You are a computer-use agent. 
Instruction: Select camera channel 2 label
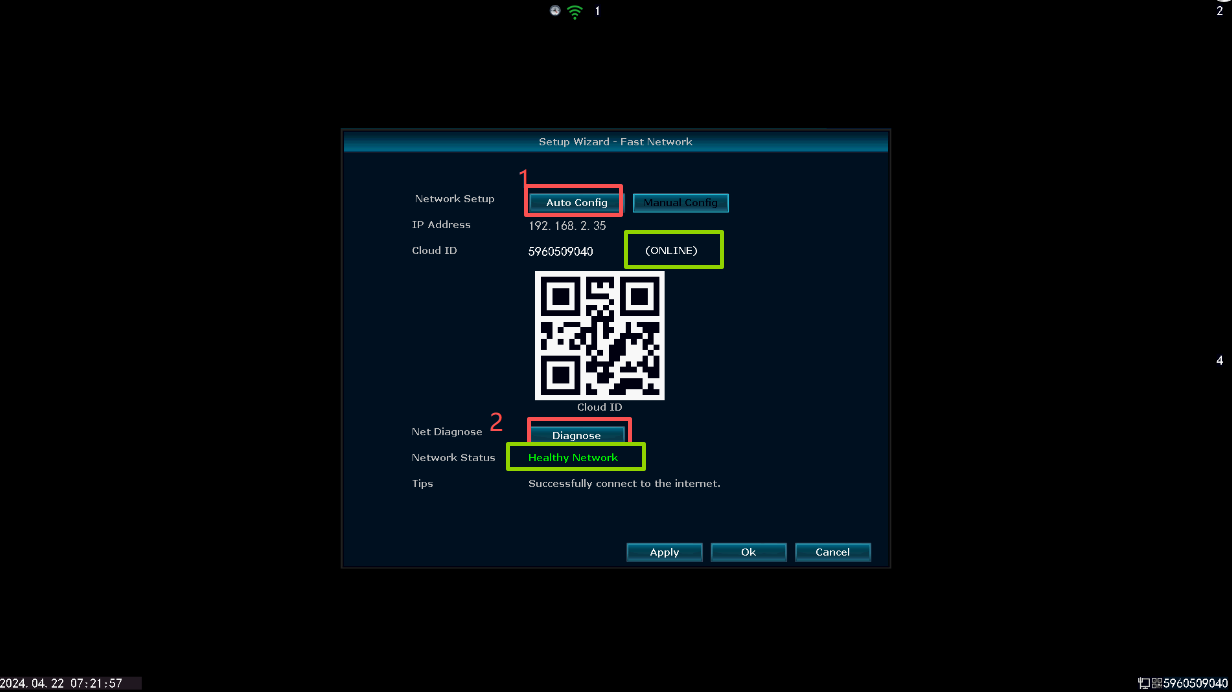[1220, 11]
